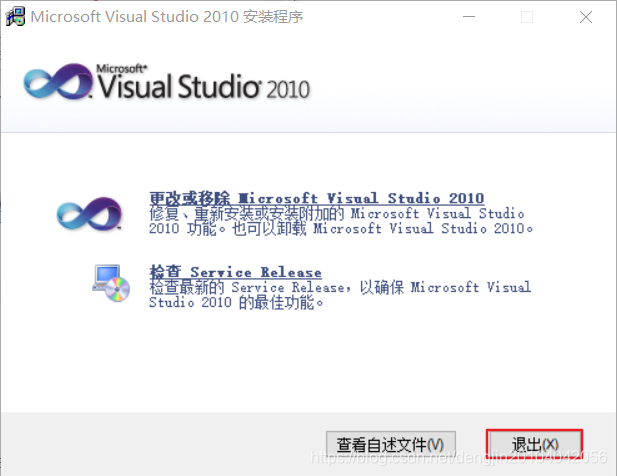Screen dimensions: 617x476
Task: Click the window title Microsoft Visual Studio 2010 安装程序
Action: point(167,17)
